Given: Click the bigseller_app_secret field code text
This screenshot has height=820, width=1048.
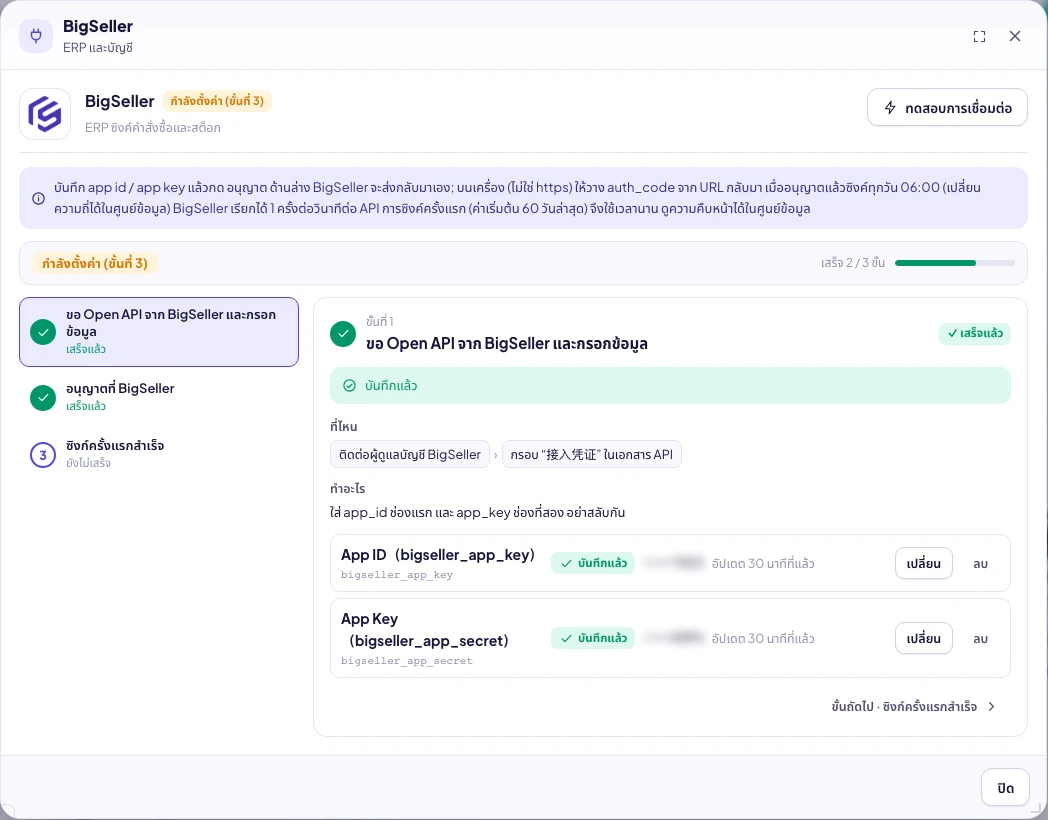Looking at the screenshot, I should 406,661.
